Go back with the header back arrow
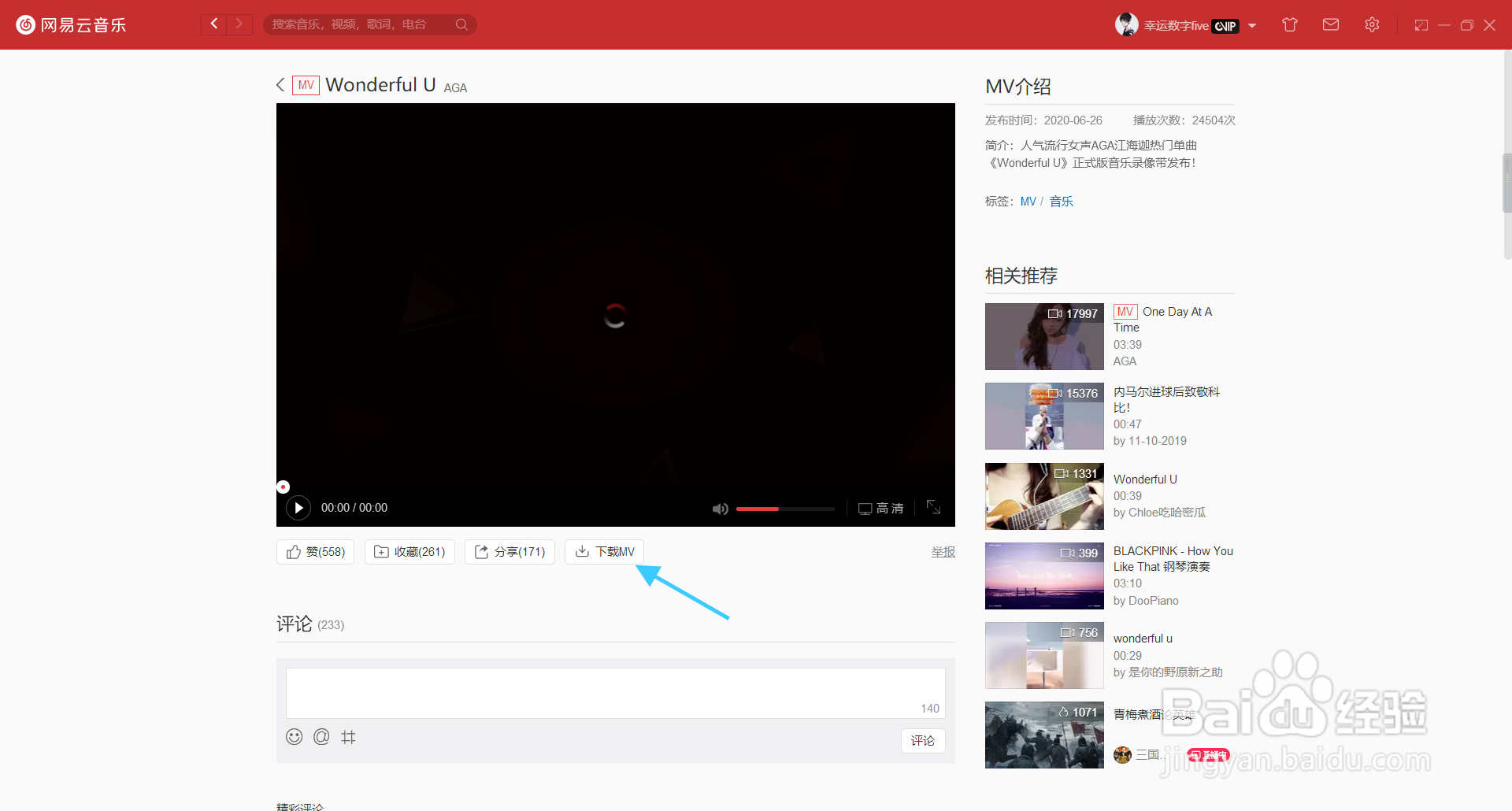The image size is (1512, 811). [x=214, y=24]
